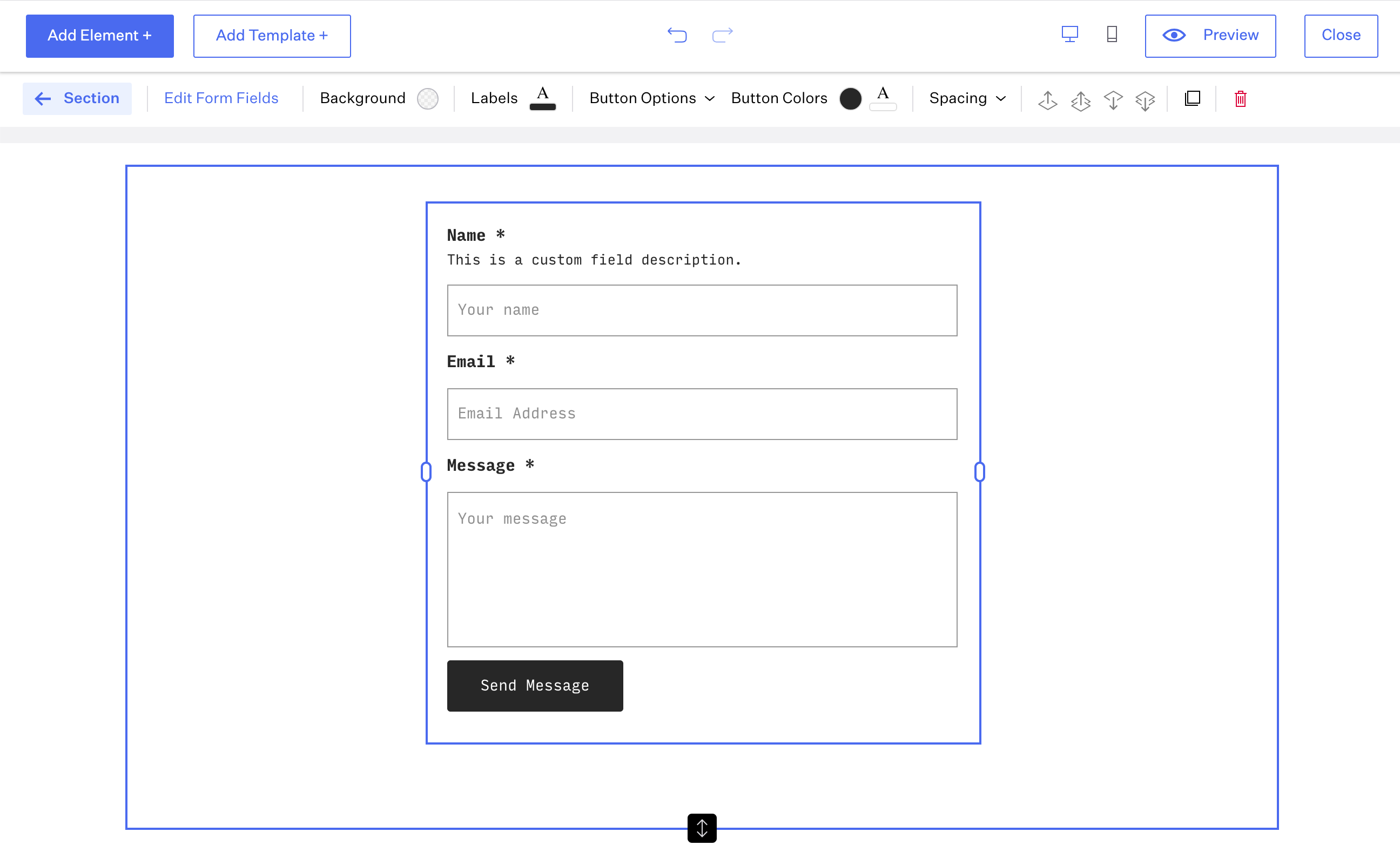Switch to mobile view mode

(1112, 35)
